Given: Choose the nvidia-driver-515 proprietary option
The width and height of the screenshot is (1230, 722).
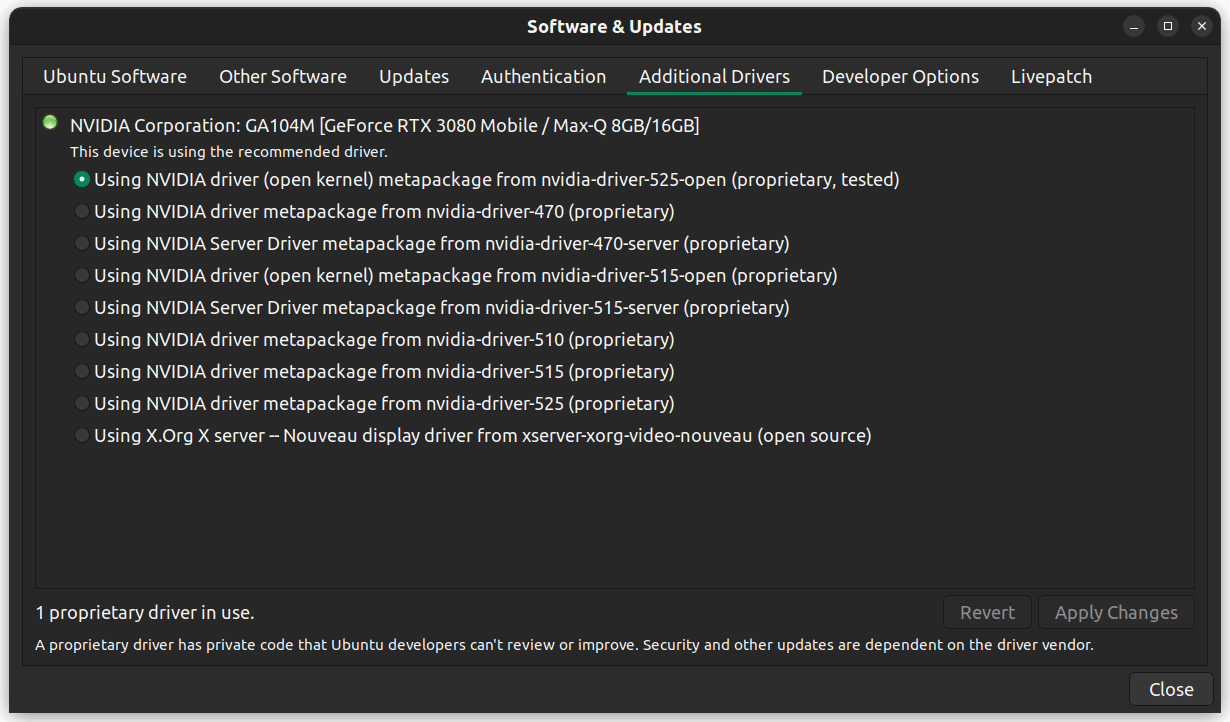Looking at the screenshot, I should point(81,371).
